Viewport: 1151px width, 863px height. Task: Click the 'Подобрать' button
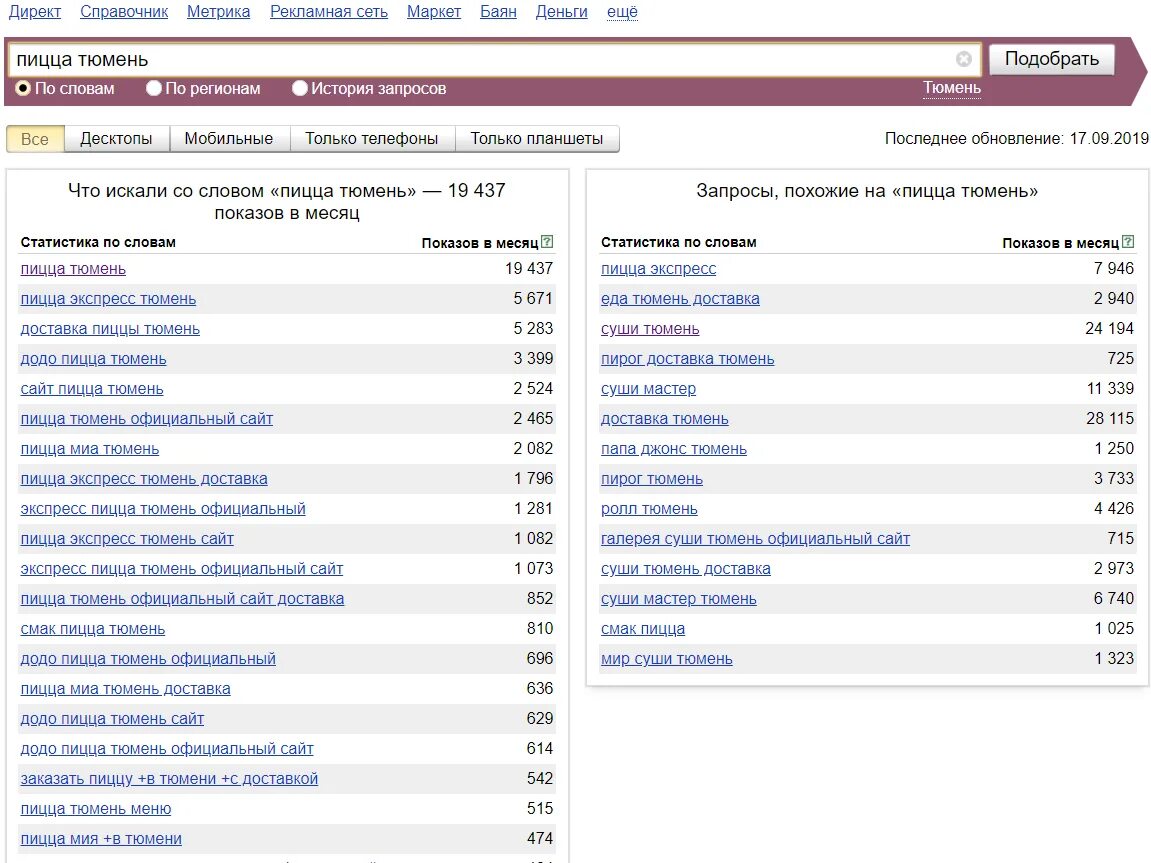(1051, 59)
